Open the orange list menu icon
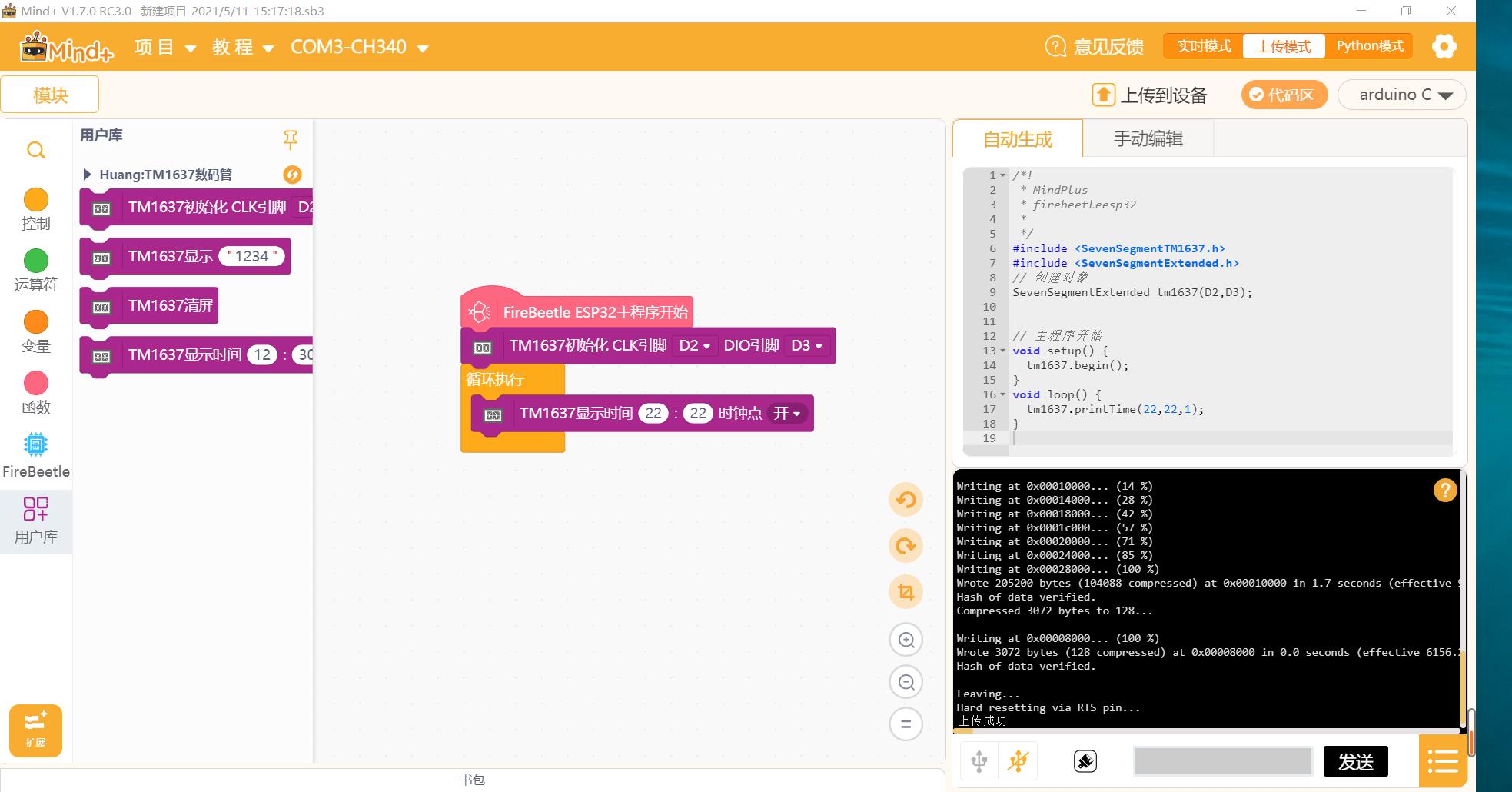Viewport: 1512px width, 792px height. coord(1443,761)
